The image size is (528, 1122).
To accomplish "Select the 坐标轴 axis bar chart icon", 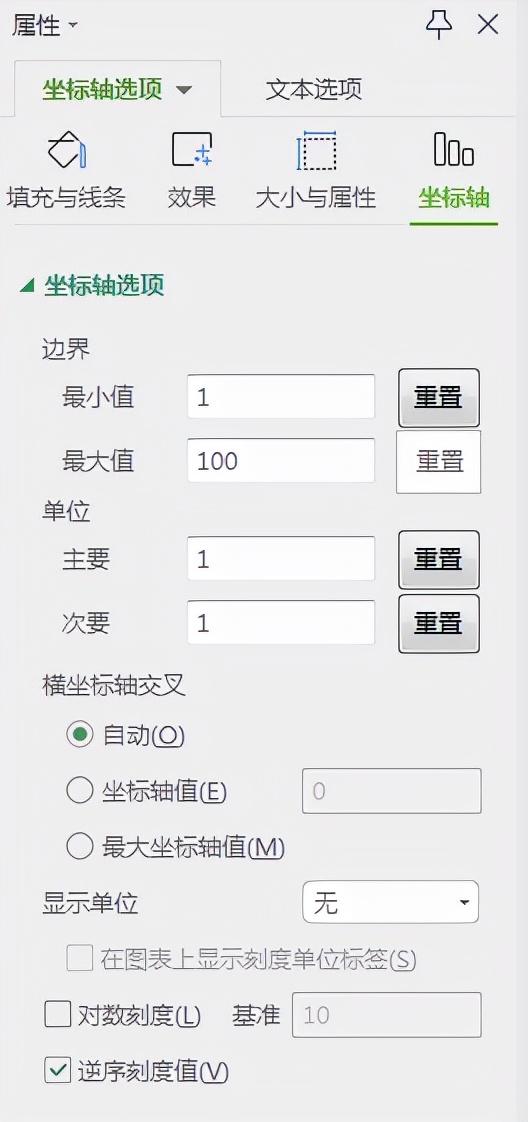I will pos(454,149).
